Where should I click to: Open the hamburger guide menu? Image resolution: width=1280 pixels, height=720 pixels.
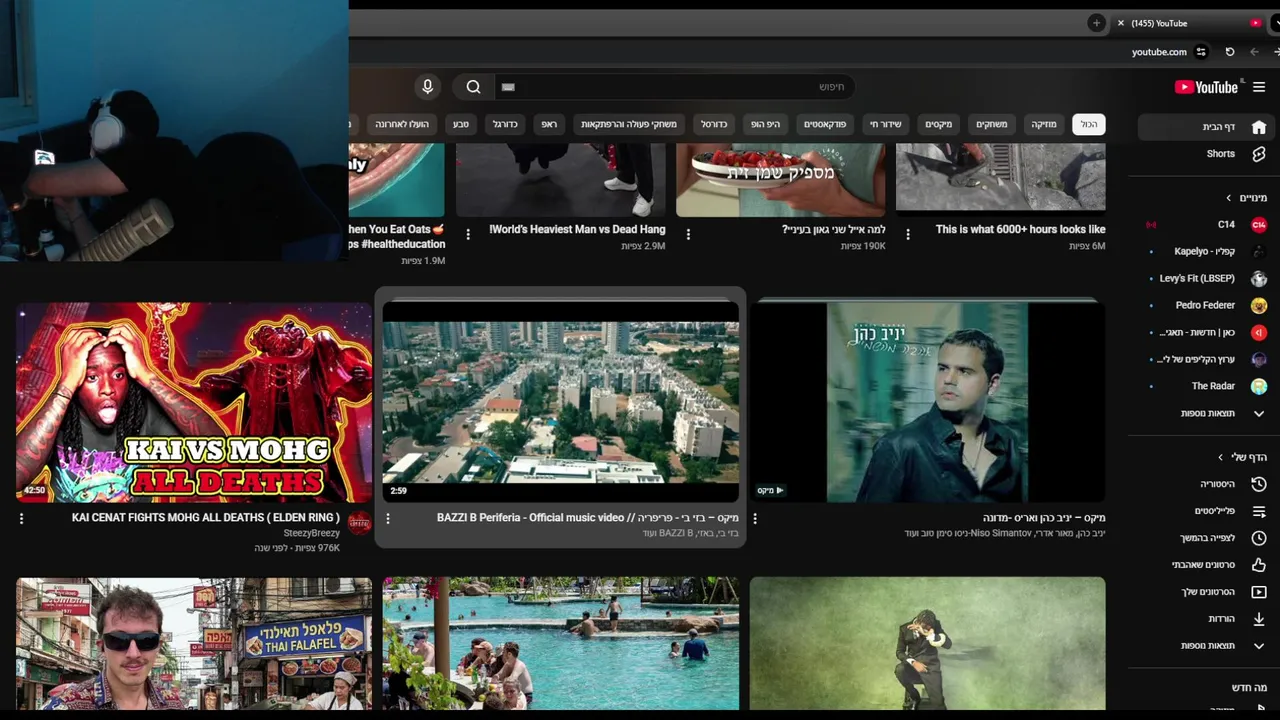pyautogui.click(x=1259, y=87)
